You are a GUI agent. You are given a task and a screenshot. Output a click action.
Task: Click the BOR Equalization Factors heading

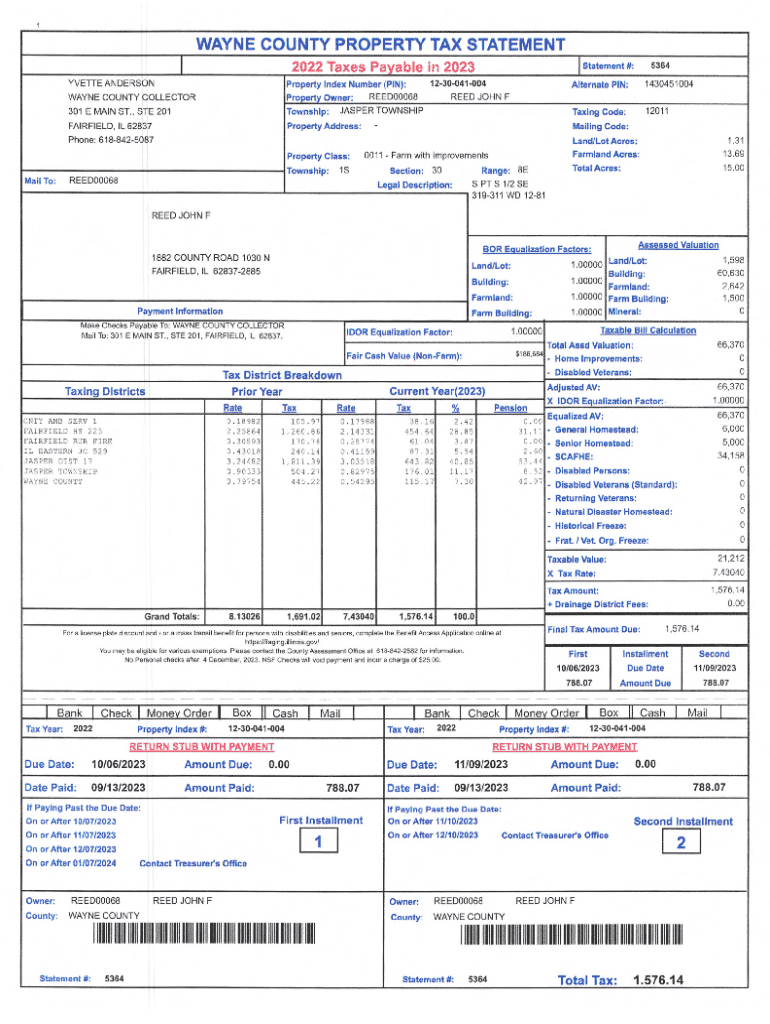tap(530, 249)
